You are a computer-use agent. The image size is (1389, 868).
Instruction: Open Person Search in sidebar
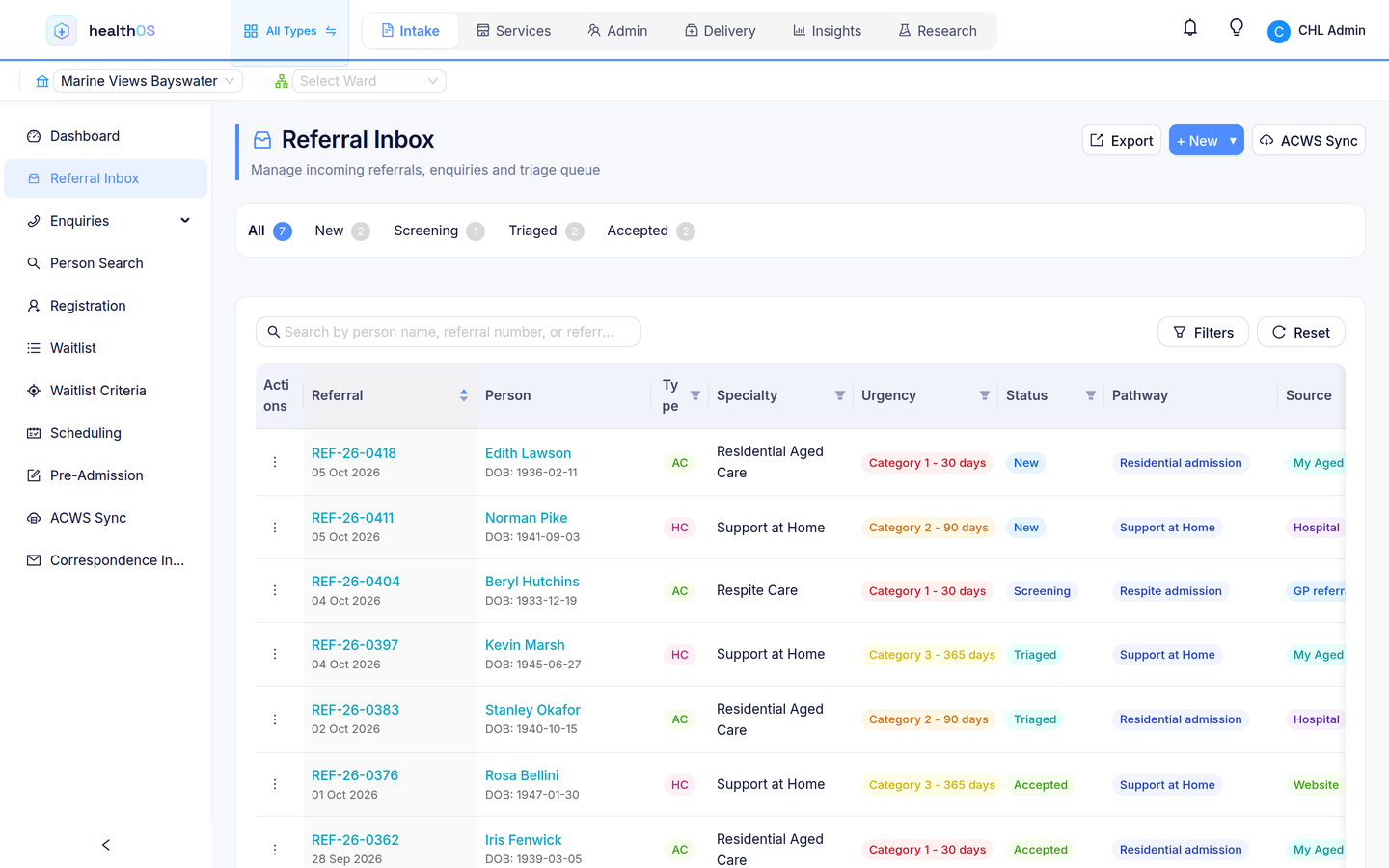coord(106,263)
